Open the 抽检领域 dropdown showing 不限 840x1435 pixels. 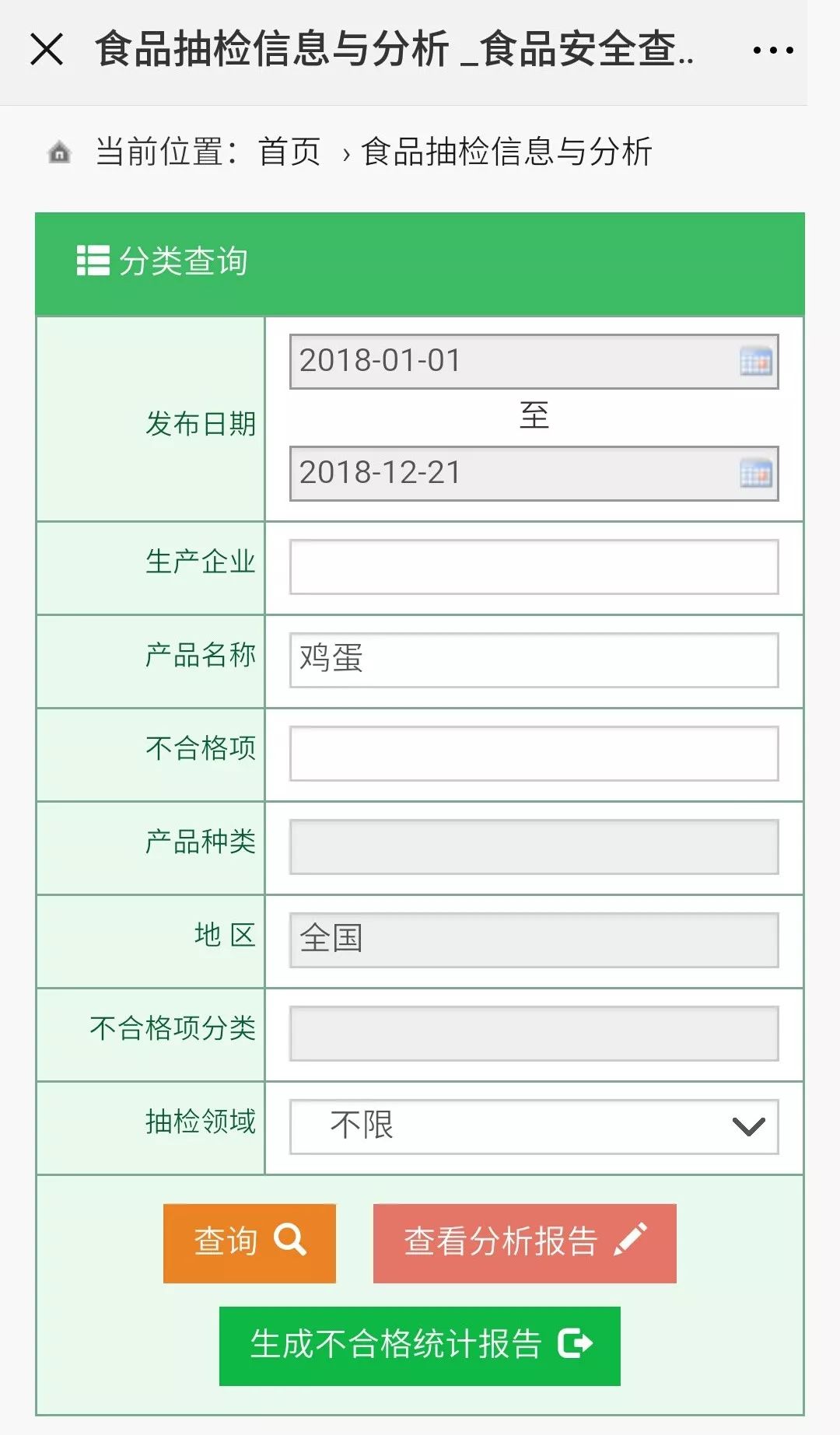point(532,1126)
